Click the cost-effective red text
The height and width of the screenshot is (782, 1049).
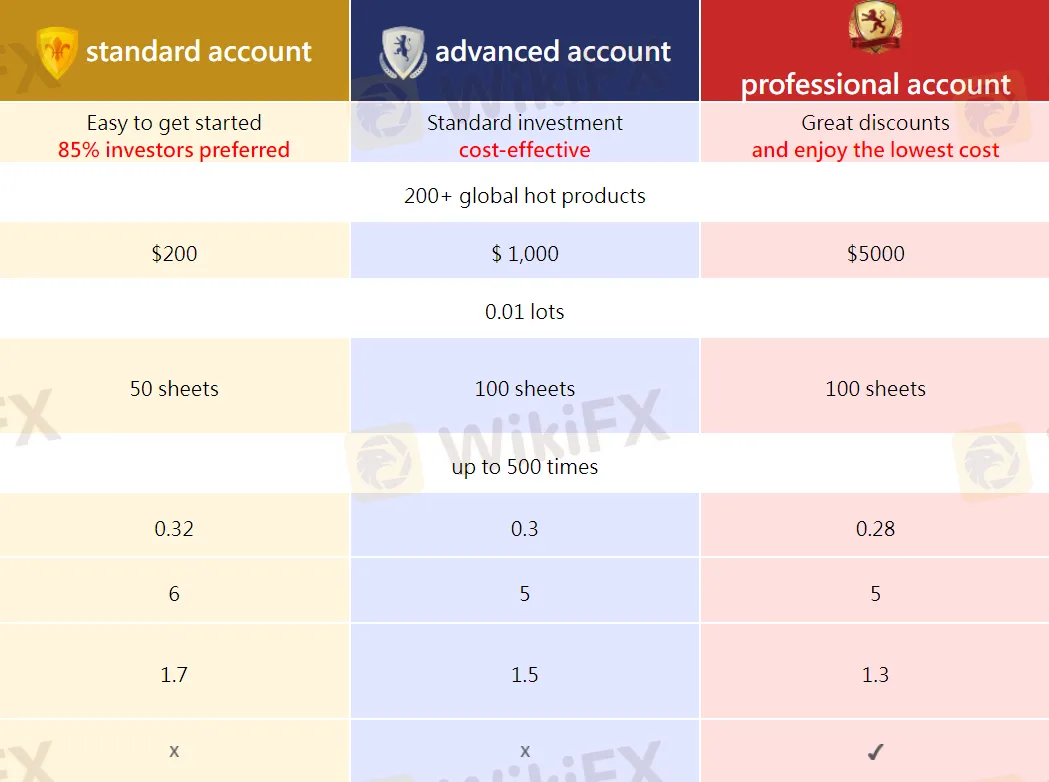pyautogui.click(x=524, y=150)
